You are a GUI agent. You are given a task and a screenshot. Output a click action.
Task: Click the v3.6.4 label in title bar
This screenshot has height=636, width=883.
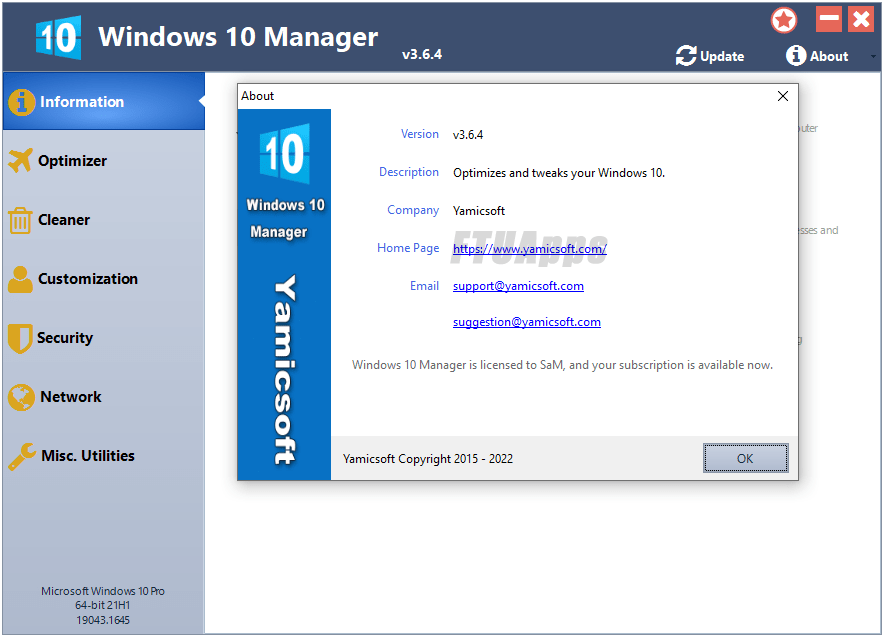tap(422, 55)
